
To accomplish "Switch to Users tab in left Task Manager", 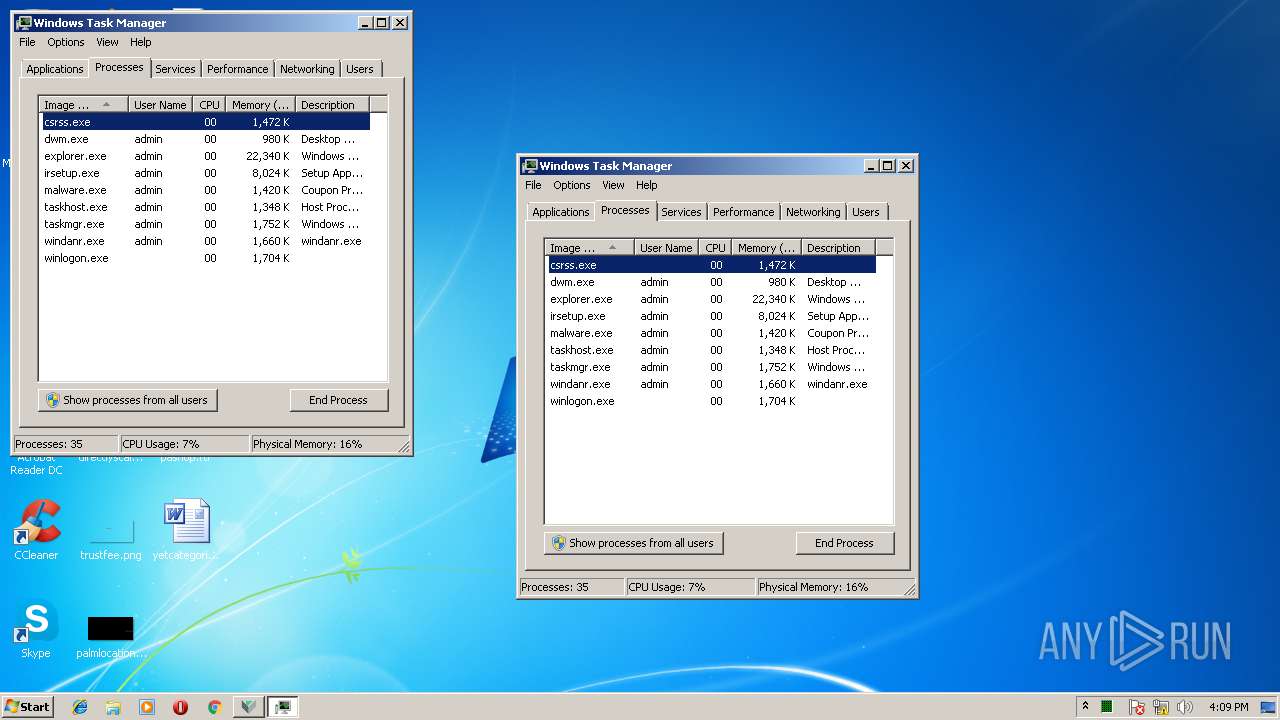I will pyautogui.click(x=360, y=69).
